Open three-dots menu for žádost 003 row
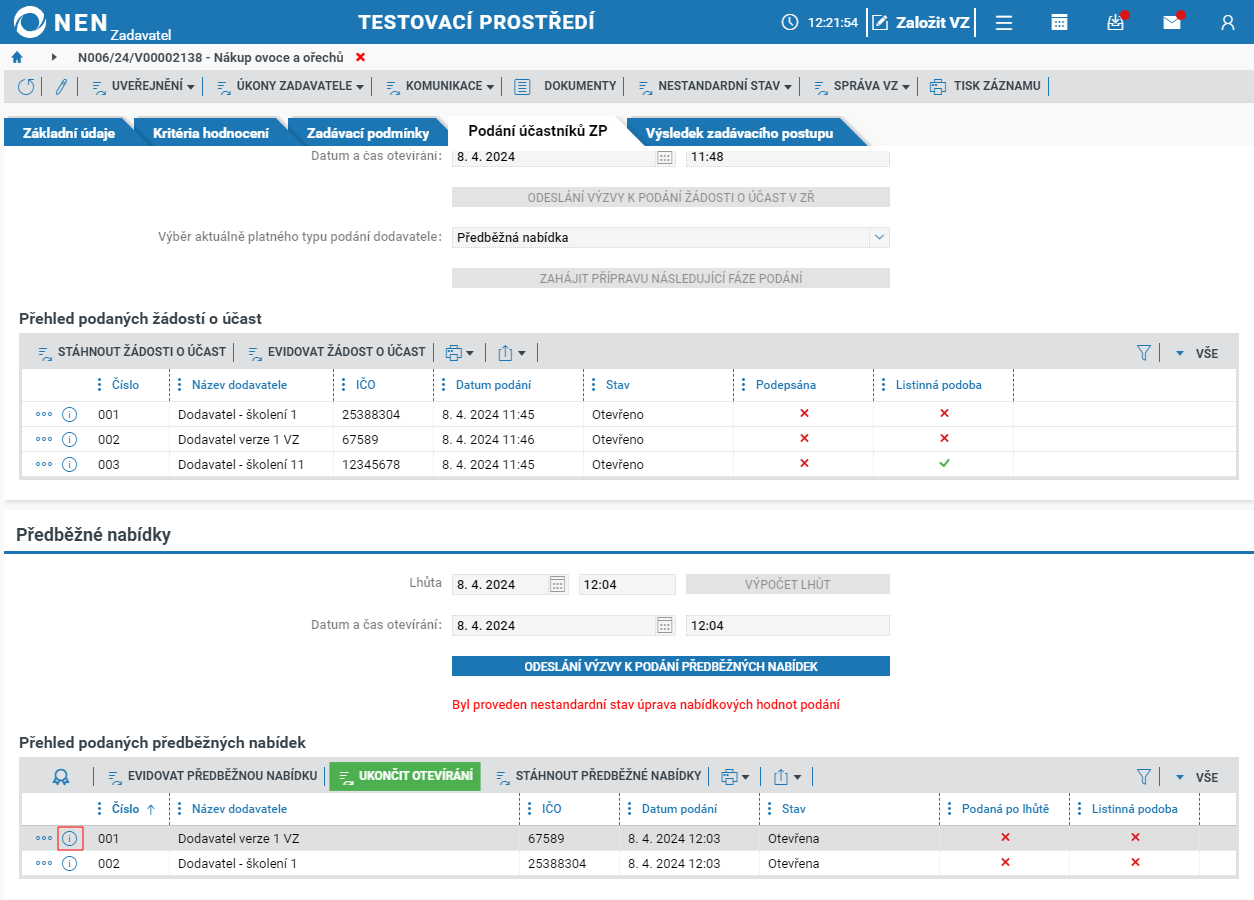 [x=43, y=464]
